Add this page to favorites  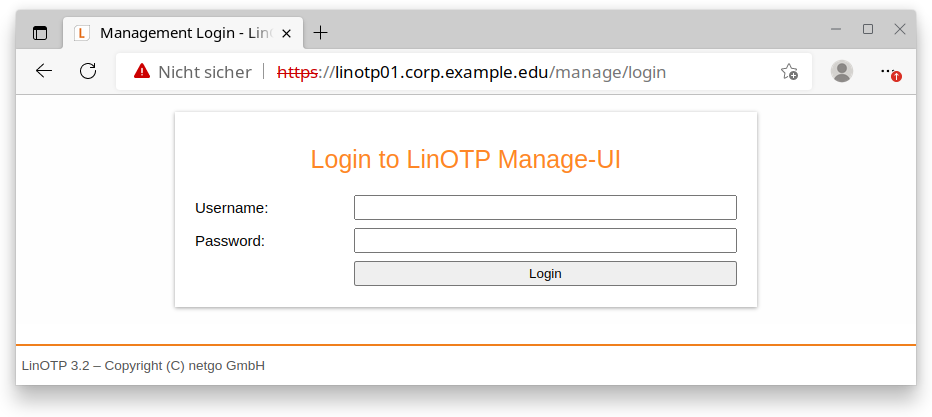tap(789, 71)
